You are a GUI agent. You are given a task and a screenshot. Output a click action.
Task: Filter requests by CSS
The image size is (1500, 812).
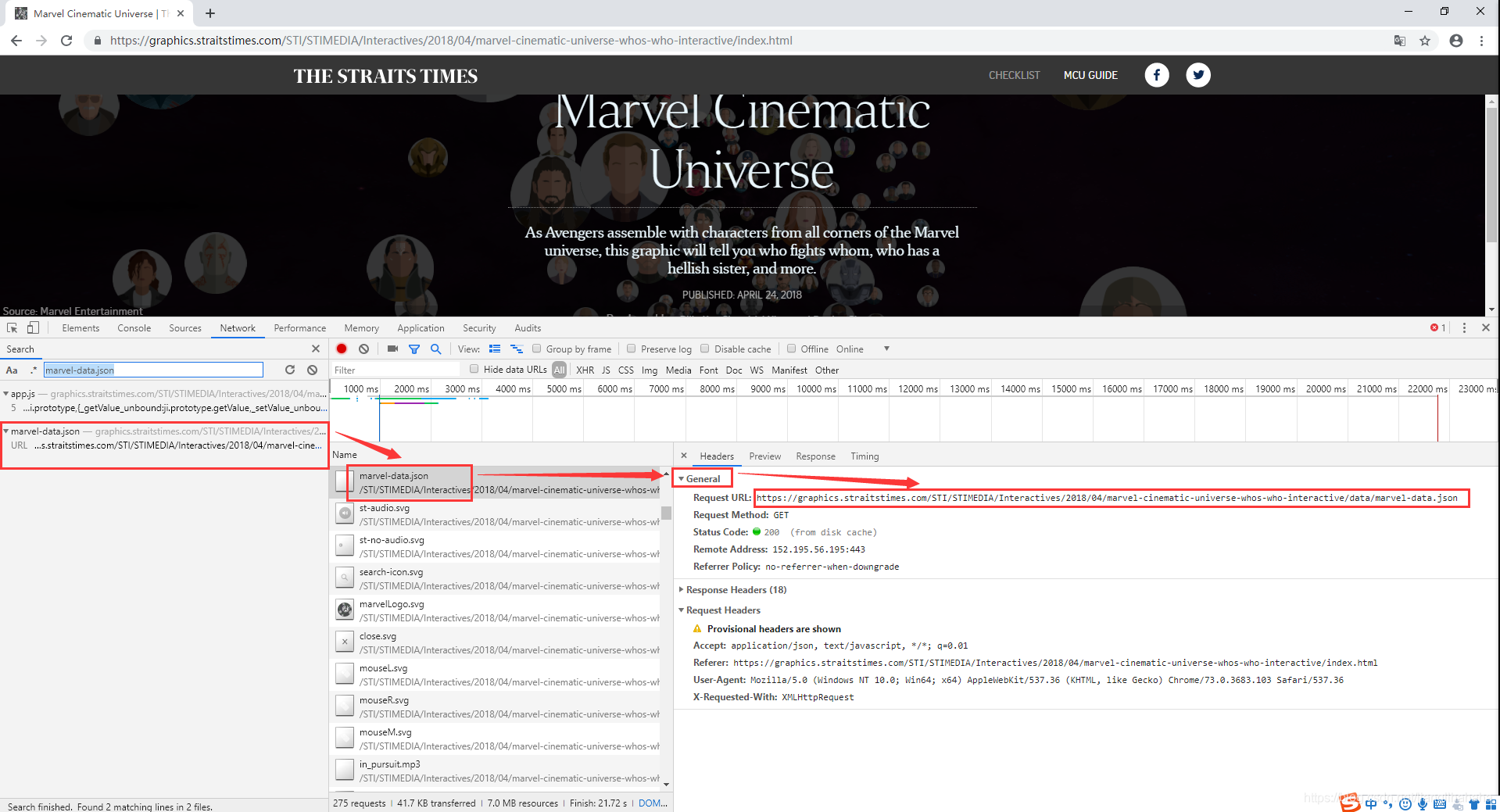[x=626, y=370]
